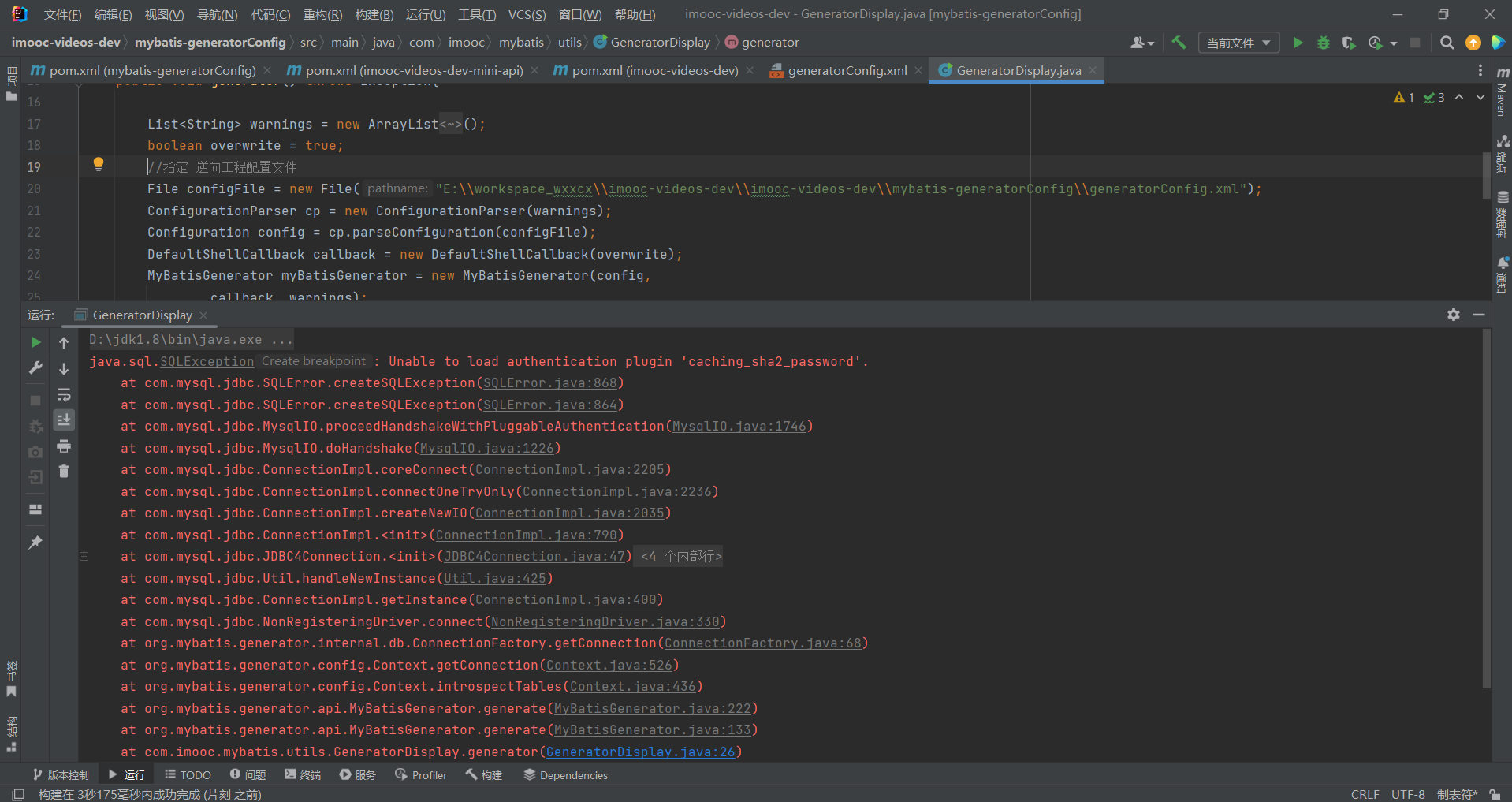Open the VCS menu
1512x802 pixels.
[527, 14]
